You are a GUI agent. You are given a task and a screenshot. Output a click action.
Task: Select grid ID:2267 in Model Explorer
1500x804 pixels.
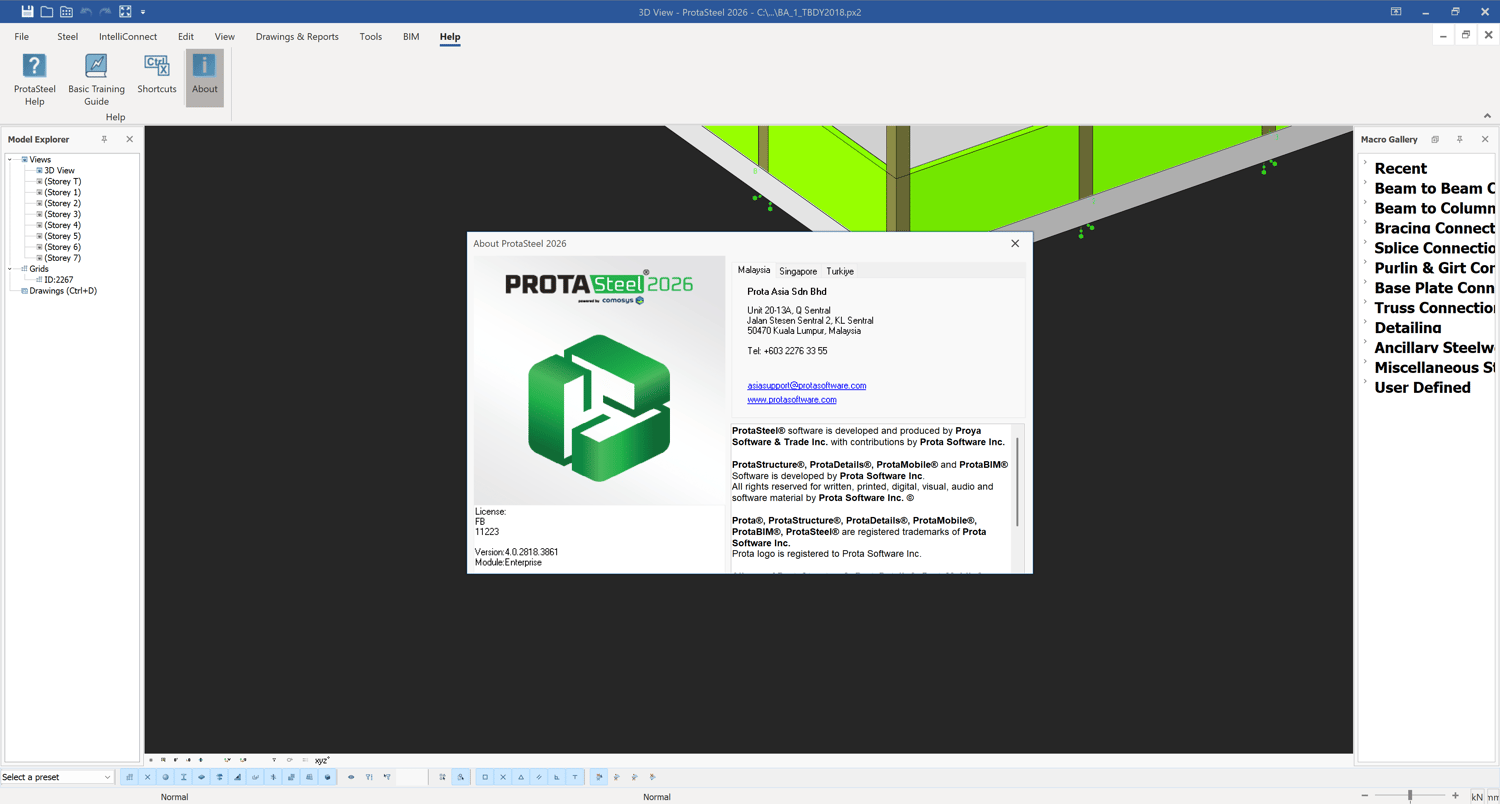[x=58, y=280]
